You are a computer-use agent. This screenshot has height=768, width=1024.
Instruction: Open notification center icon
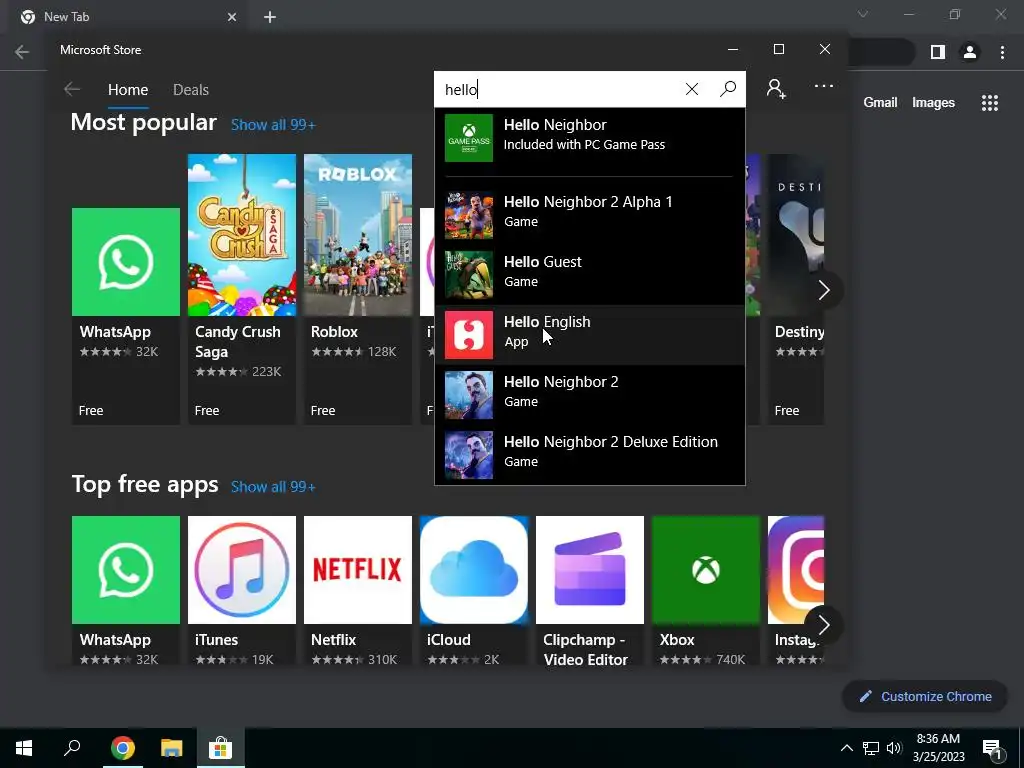pos(993,748)
